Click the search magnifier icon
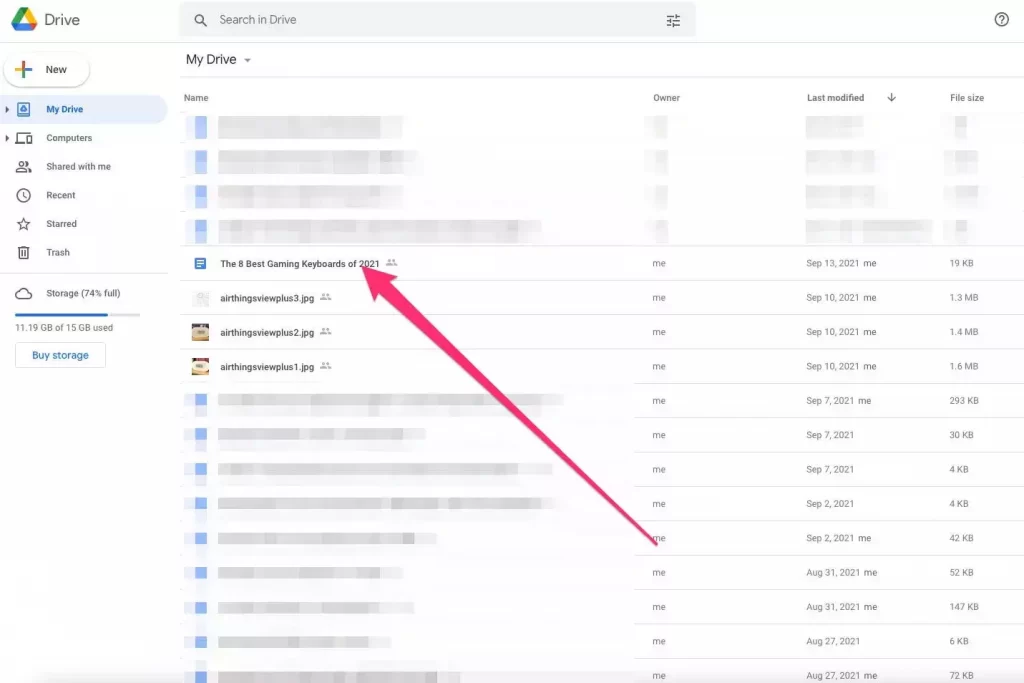 (x=201, y=20)
